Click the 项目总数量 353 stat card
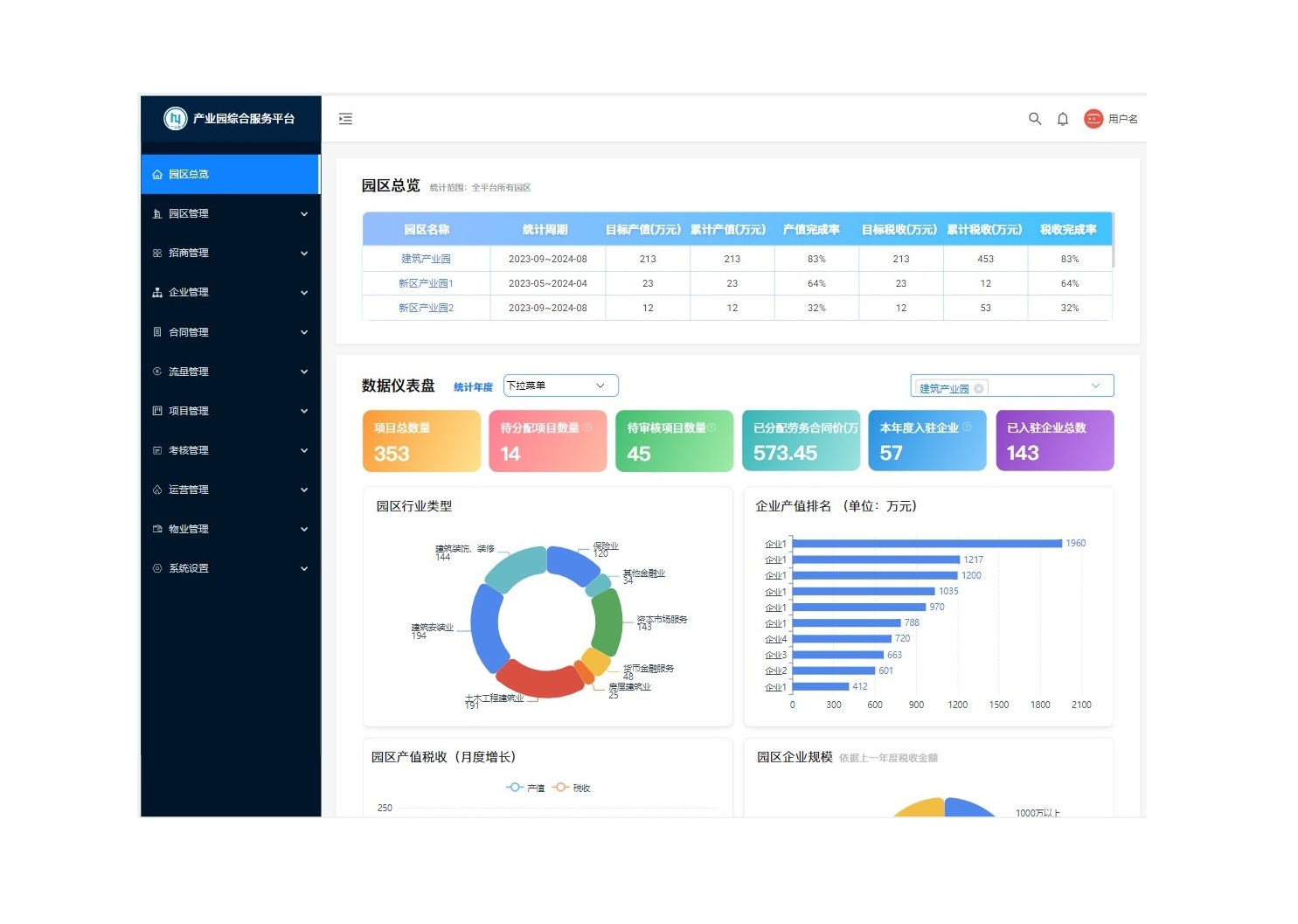Viewport: 1298px width, 924px height. (x=421, y=441)
